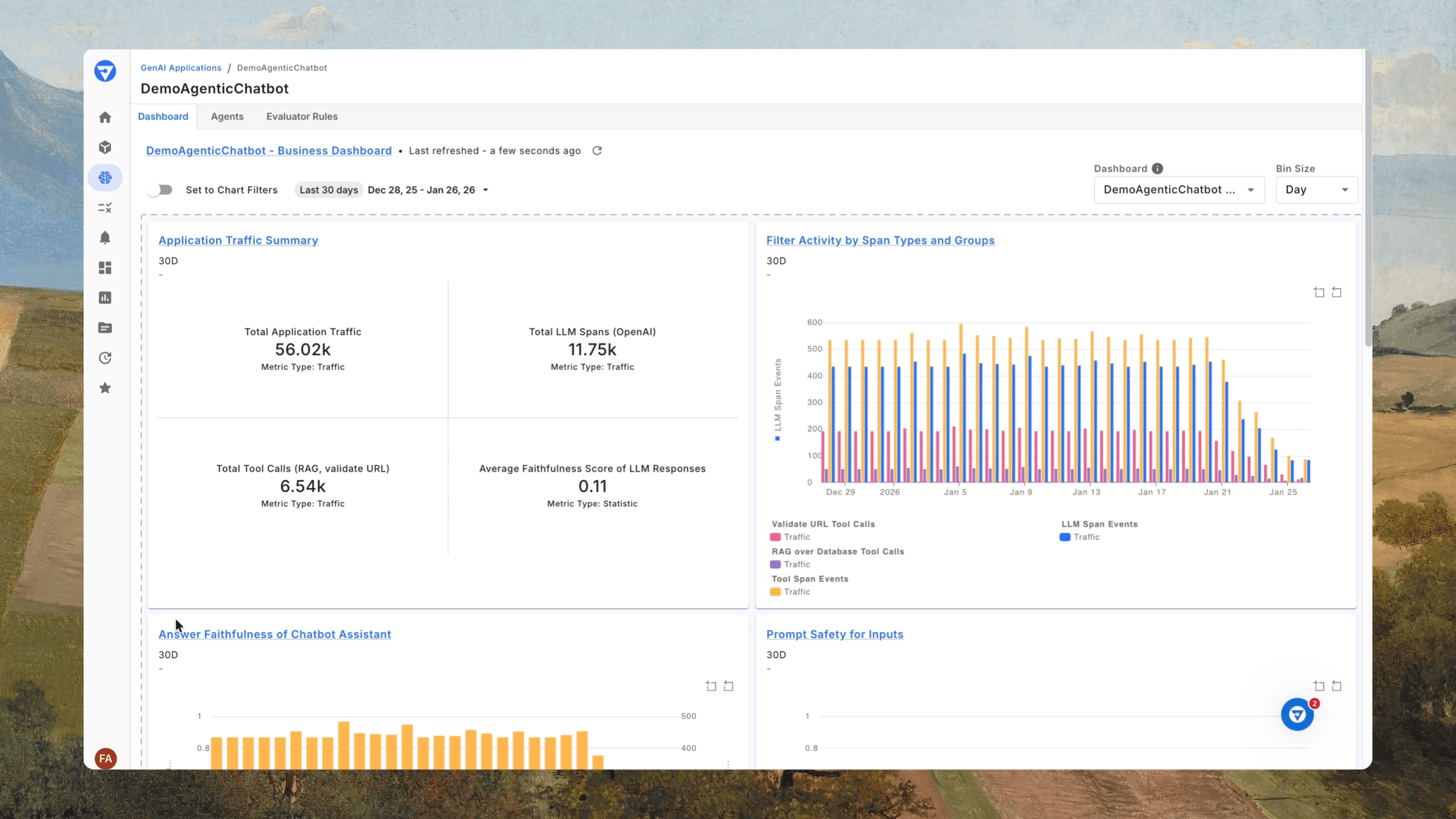Open the floating chat assistant button
The image size is (1456, 819).
(x=1297, y=714)
